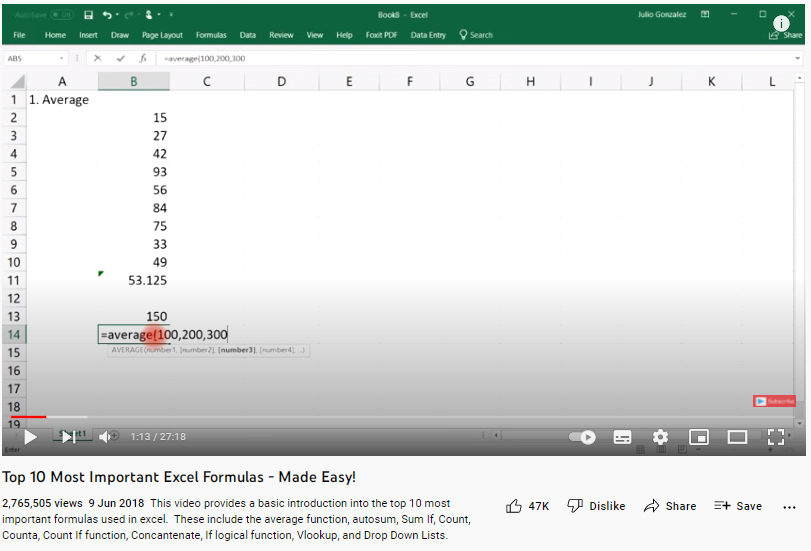Screen dimensions: 811x551
Task: Click inside the formula bar
Action: [473, 58]
